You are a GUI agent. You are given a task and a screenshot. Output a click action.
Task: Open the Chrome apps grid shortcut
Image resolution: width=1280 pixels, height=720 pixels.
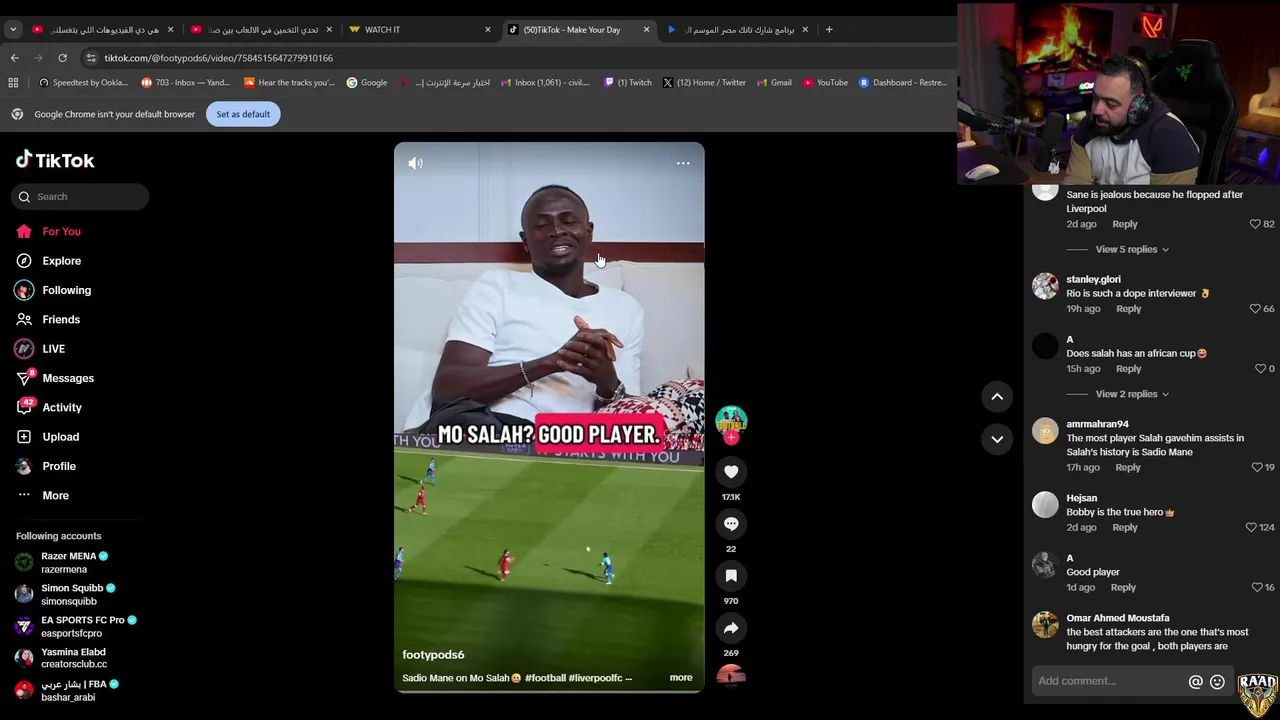[x=13, y=83]
